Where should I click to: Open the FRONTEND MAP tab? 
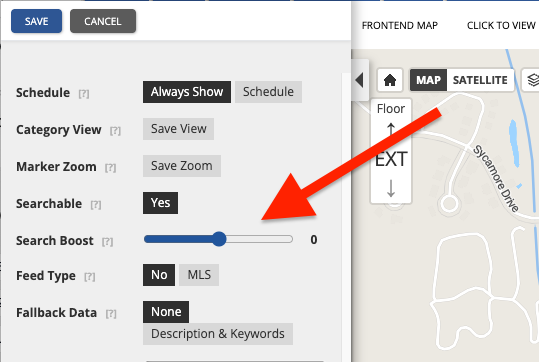coord(400,25)
